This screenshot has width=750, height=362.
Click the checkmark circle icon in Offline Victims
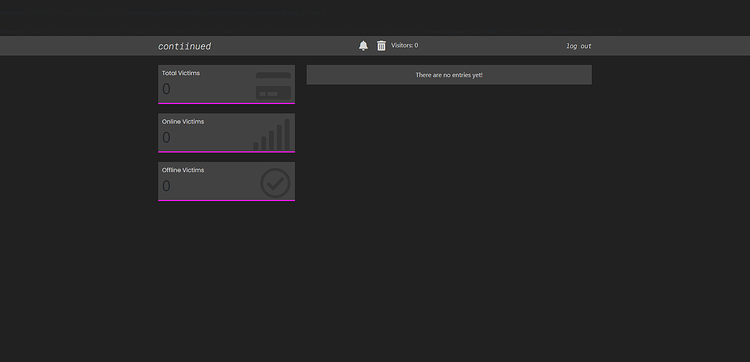(276, 183)
